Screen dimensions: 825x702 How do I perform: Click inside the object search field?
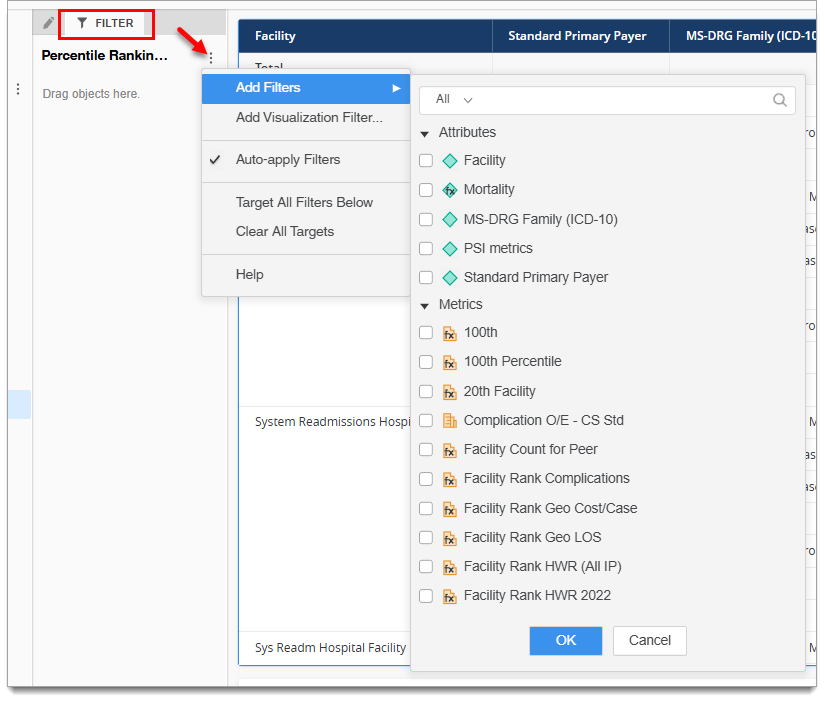[620, 100]
